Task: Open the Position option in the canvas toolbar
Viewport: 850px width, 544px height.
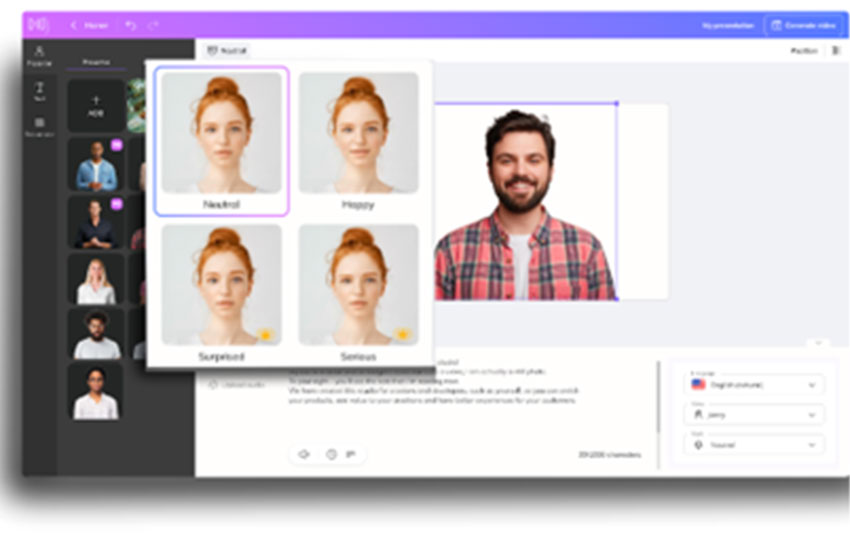Action: (804, 50)
